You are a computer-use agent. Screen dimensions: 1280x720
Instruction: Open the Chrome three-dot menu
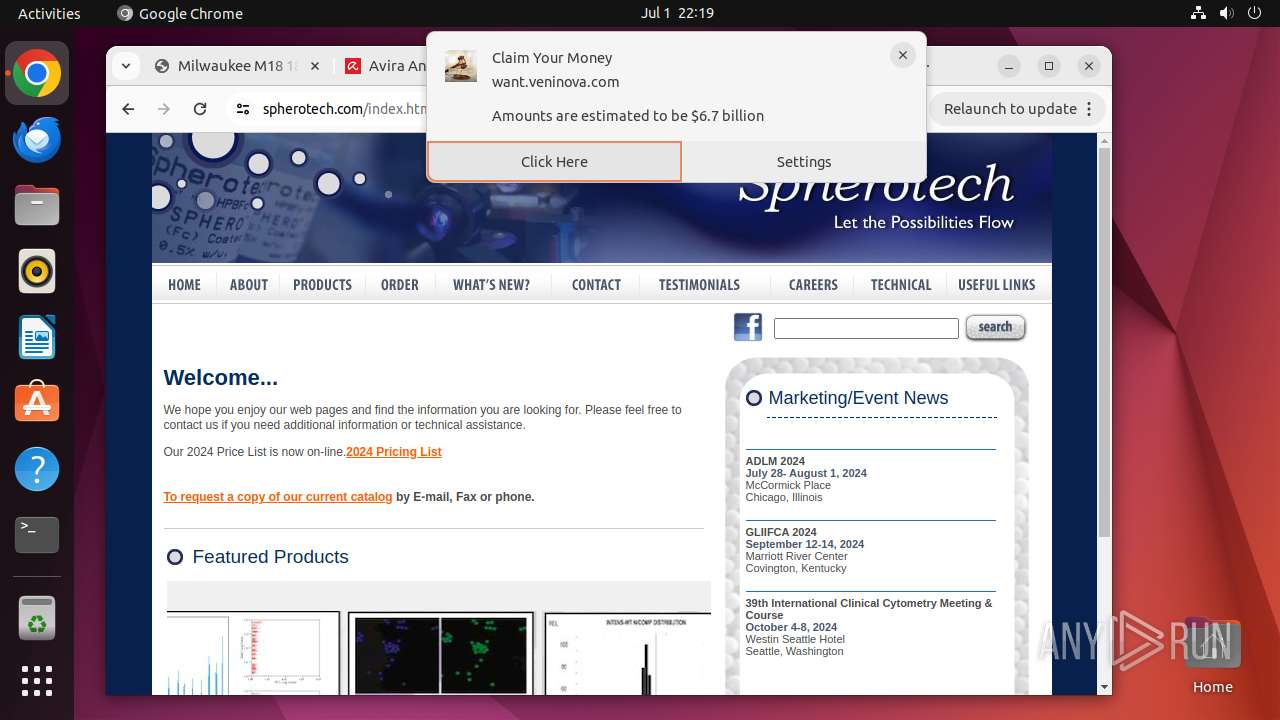point(1089,109)
